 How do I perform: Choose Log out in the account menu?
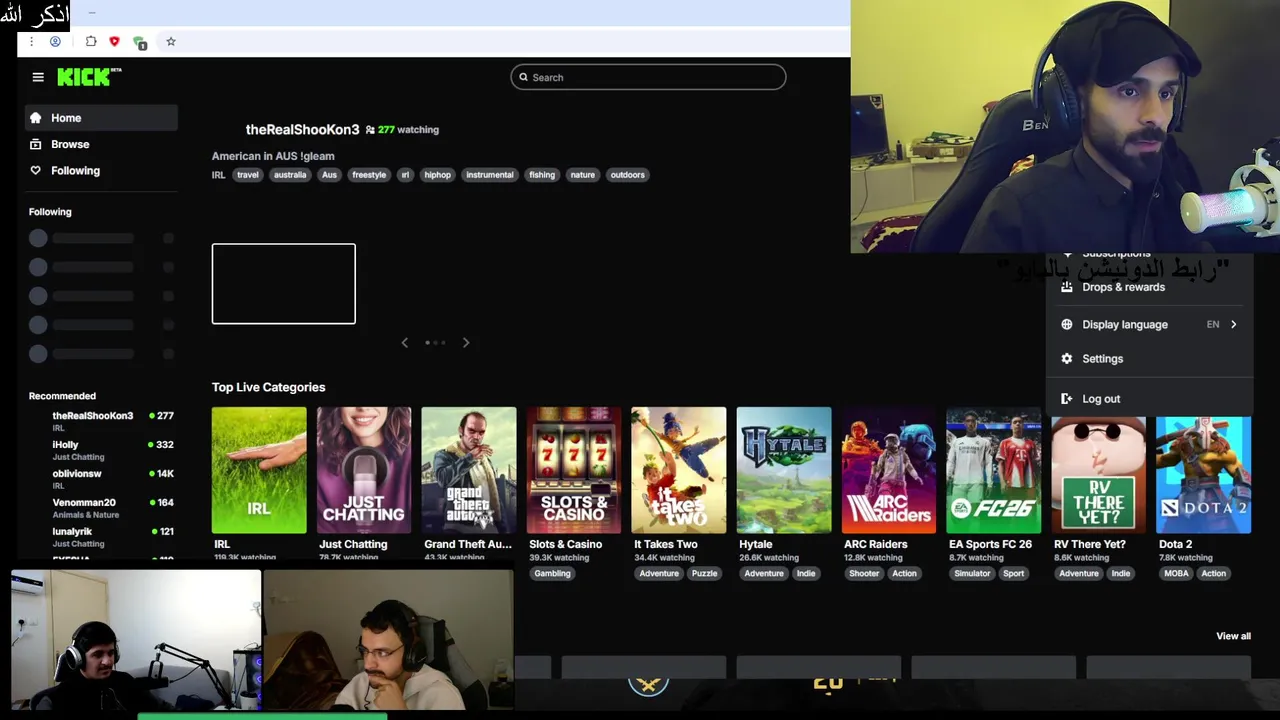tap(1149, 398)
